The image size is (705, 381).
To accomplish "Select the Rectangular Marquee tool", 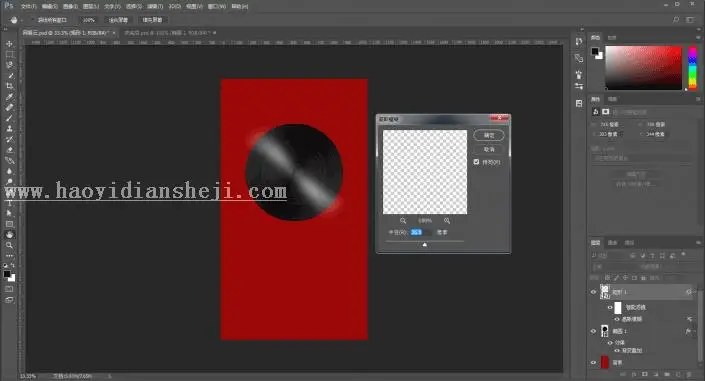I will [x=9, y=55].
